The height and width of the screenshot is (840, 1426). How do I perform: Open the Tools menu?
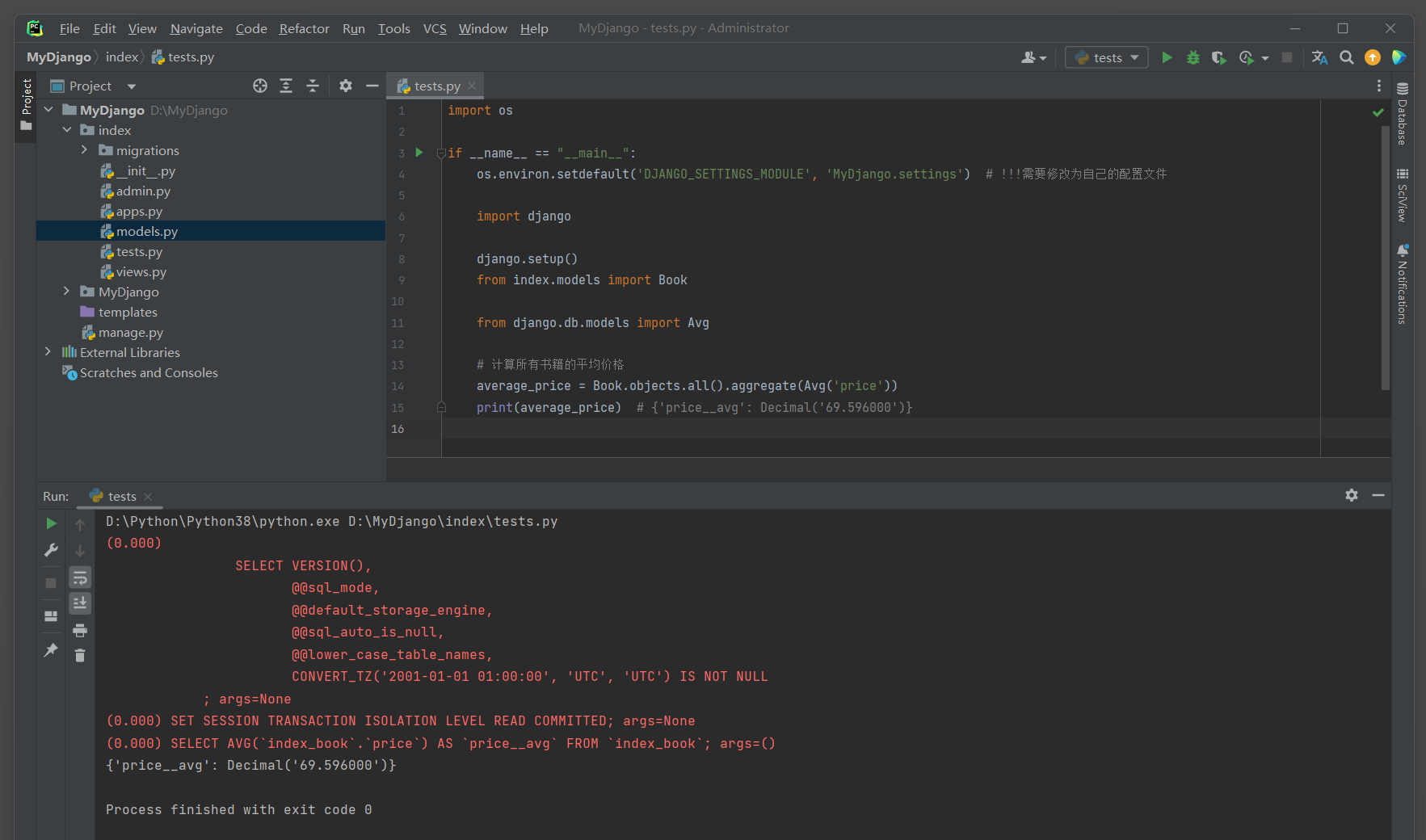pyautogui.click(x=394, y=28)
